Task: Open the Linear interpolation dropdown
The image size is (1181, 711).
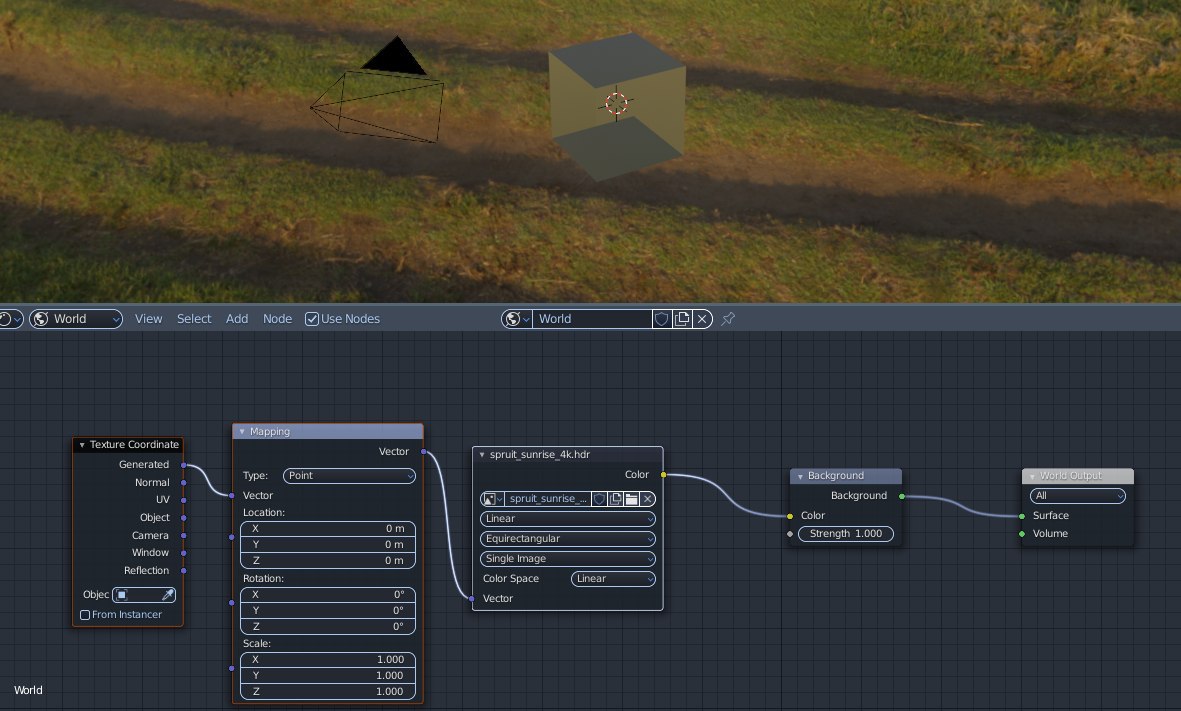Action: (568, 518)
